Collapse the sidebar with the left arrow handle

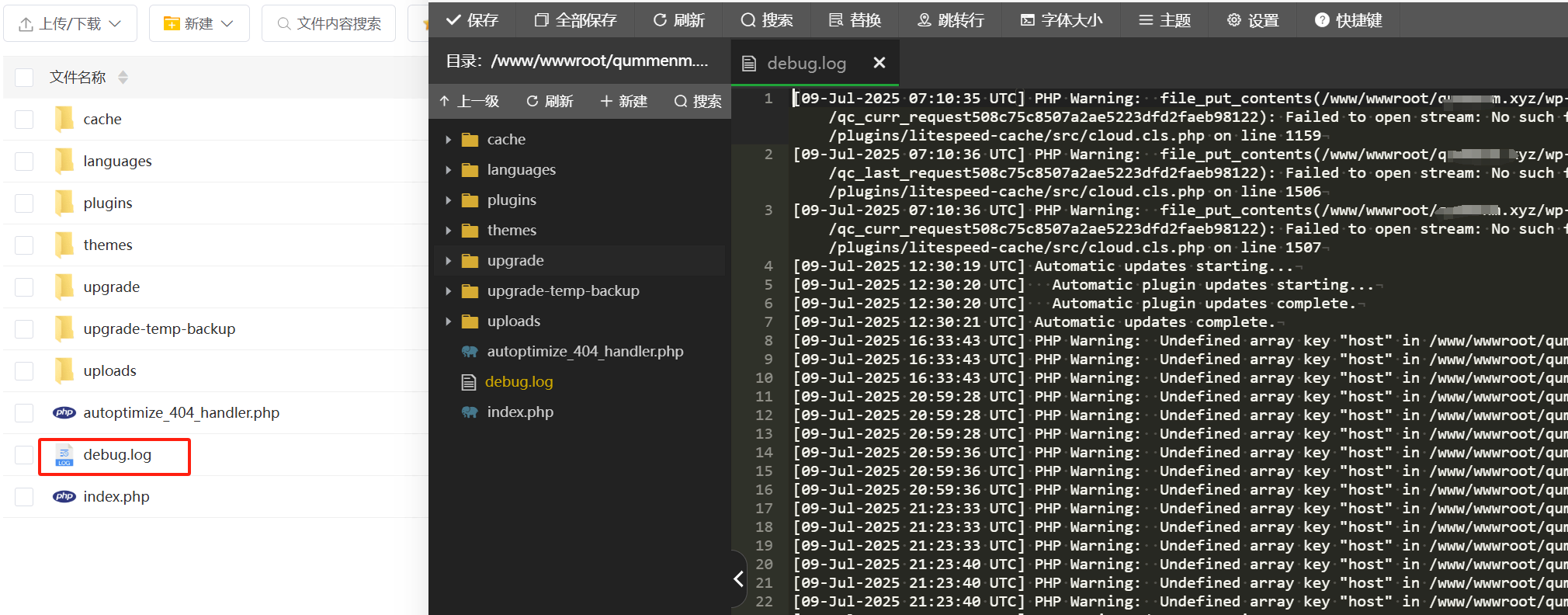[x=738, y=579]
